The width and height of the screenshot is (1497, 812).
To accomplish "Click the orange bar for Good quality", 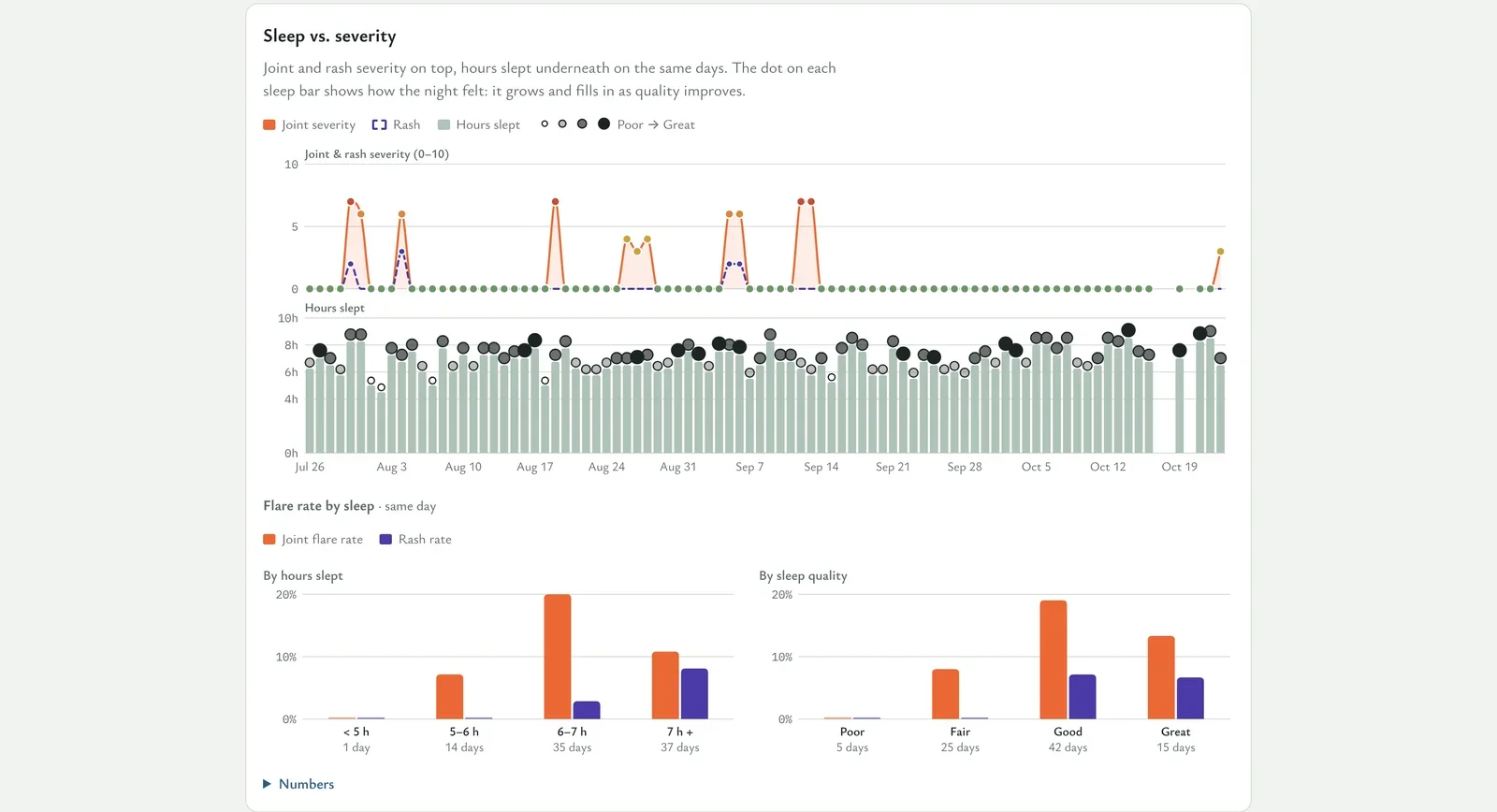I will point(1054,660).
